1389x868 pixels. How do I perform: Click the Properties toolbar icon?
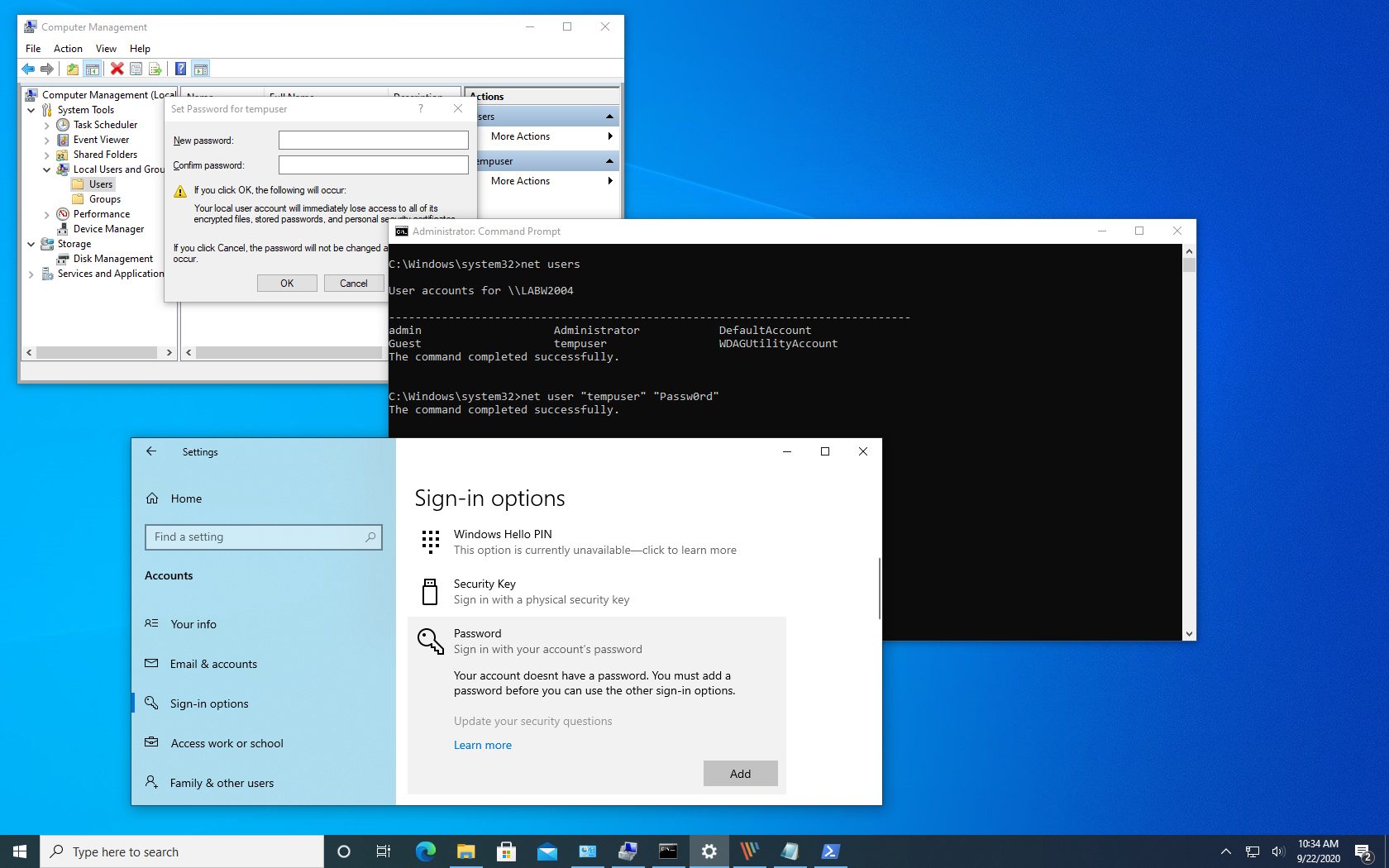(x=136, y=69)
